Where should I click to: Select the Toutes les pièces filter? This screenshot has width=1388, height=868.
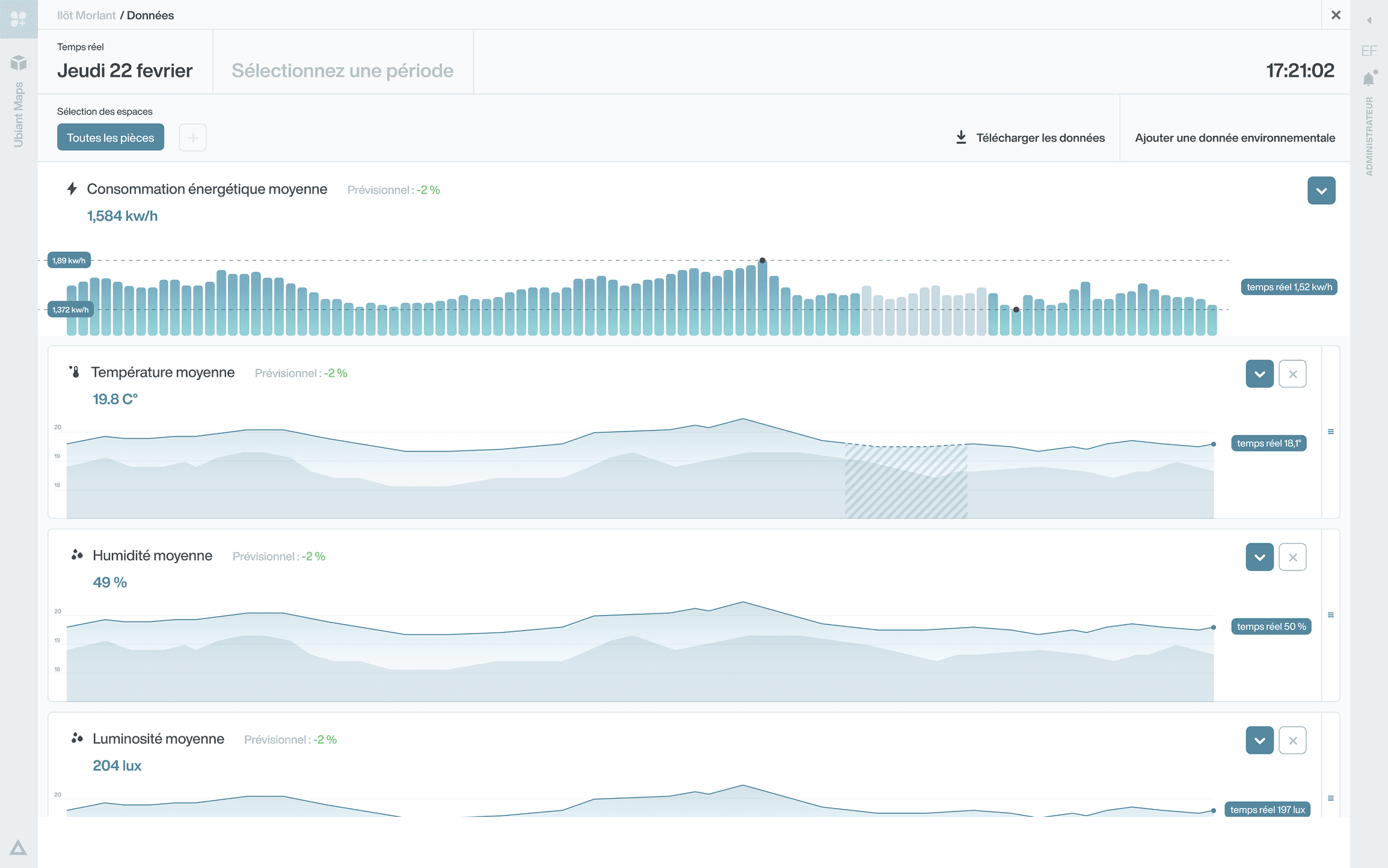(x=111, y=138)
